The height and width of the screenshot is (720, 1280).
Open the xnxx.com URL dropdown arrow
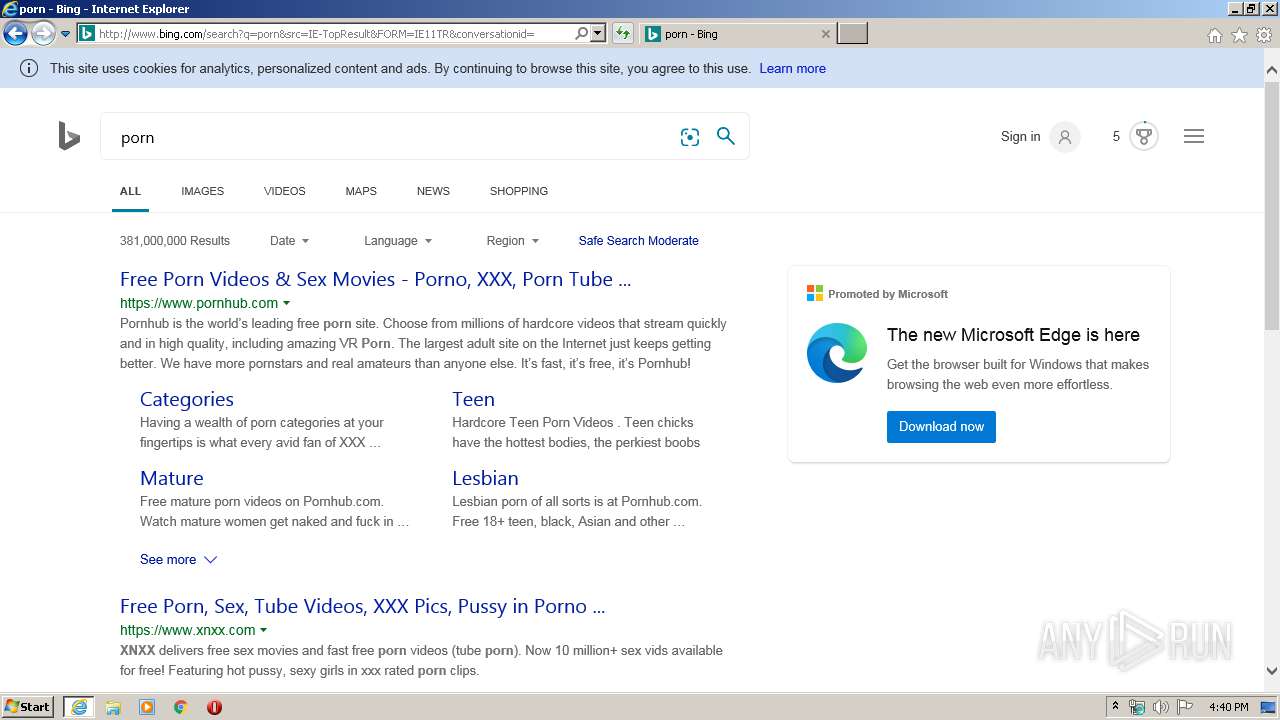264,630
